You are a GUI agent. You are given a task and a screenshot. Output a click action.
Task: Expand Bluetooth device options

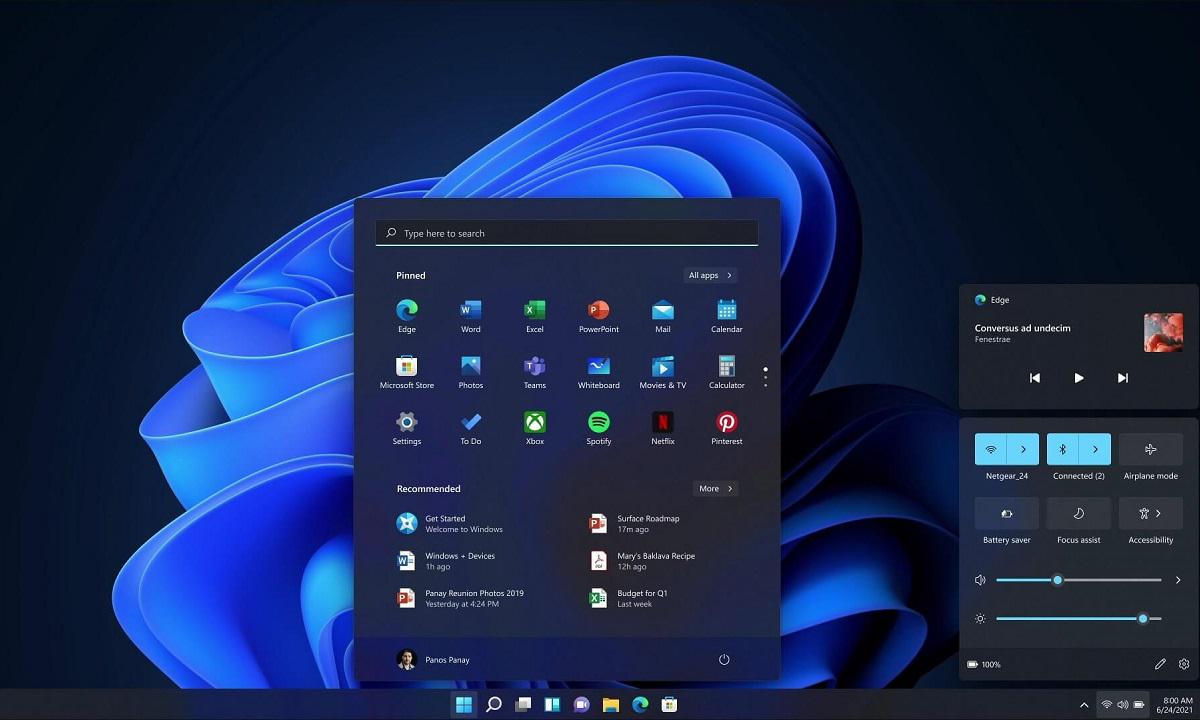1094,450
